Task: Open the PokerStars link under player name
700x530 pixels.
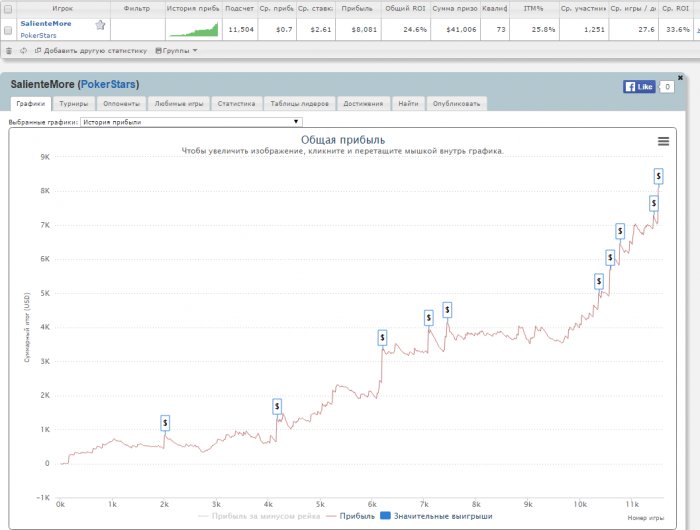Action: [38, 35]
